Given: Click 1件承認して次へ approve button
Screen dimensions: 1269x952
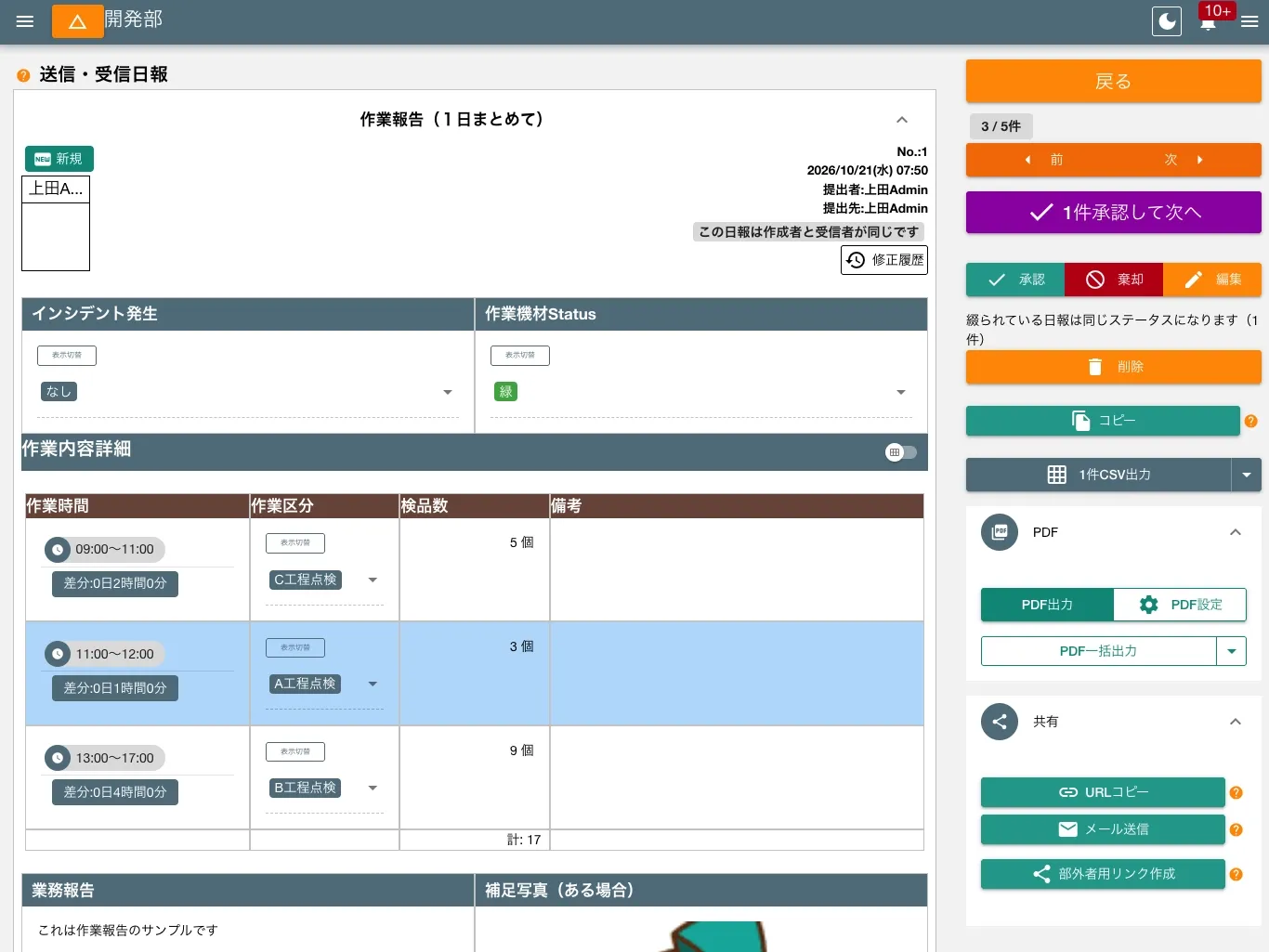Looking at the screenshot, I should (x=1114, y=213).
